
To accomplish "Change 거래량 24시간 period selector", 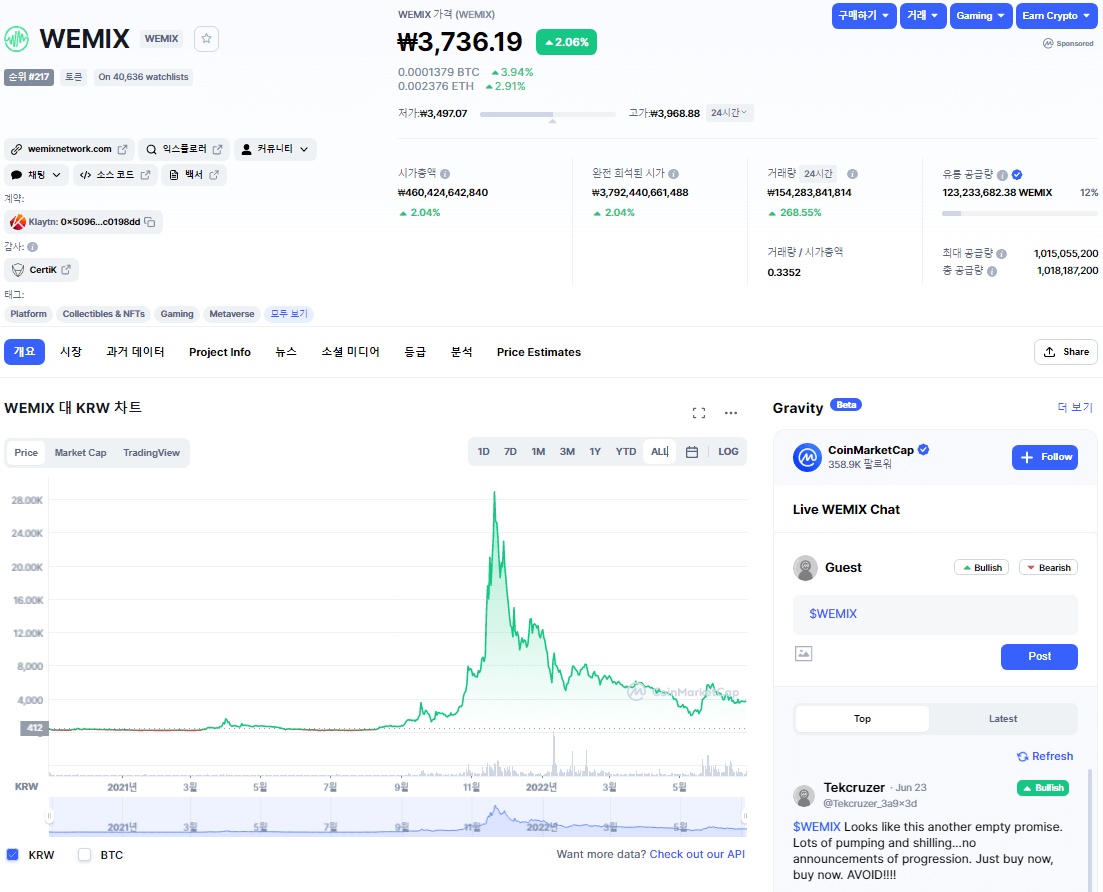I will pyautogui.click(x=818, y=173).
